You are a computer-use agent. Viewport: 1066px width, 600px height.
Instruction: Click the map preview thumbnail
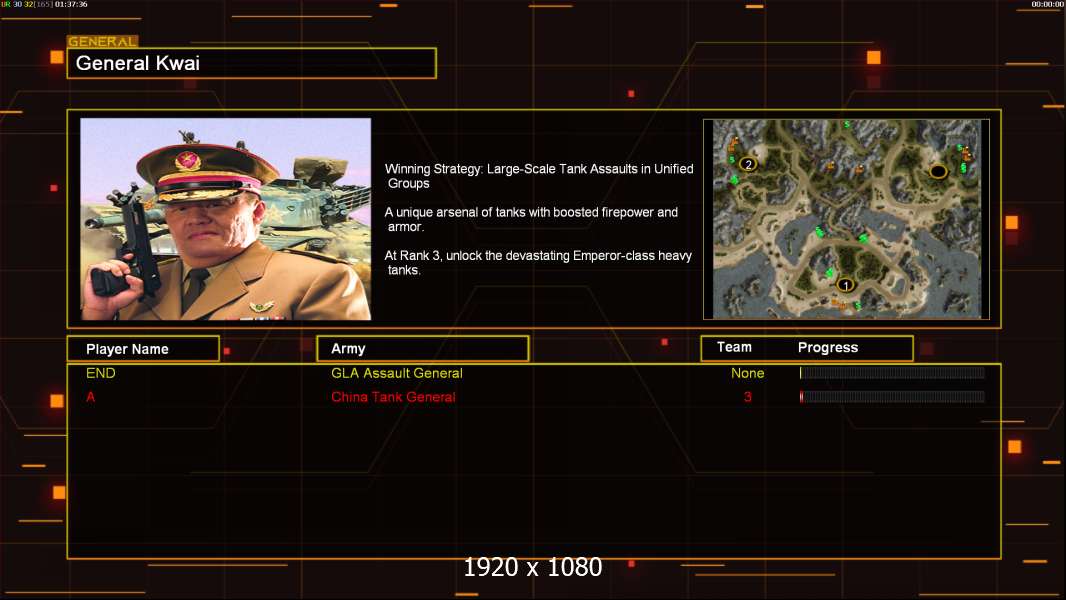[x=846, y=219]
